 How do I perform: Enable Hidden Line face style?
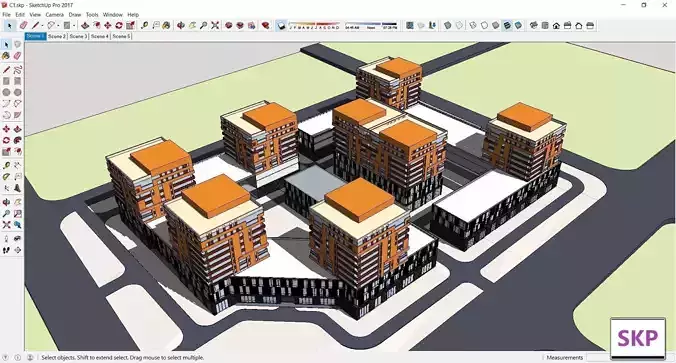484,26
